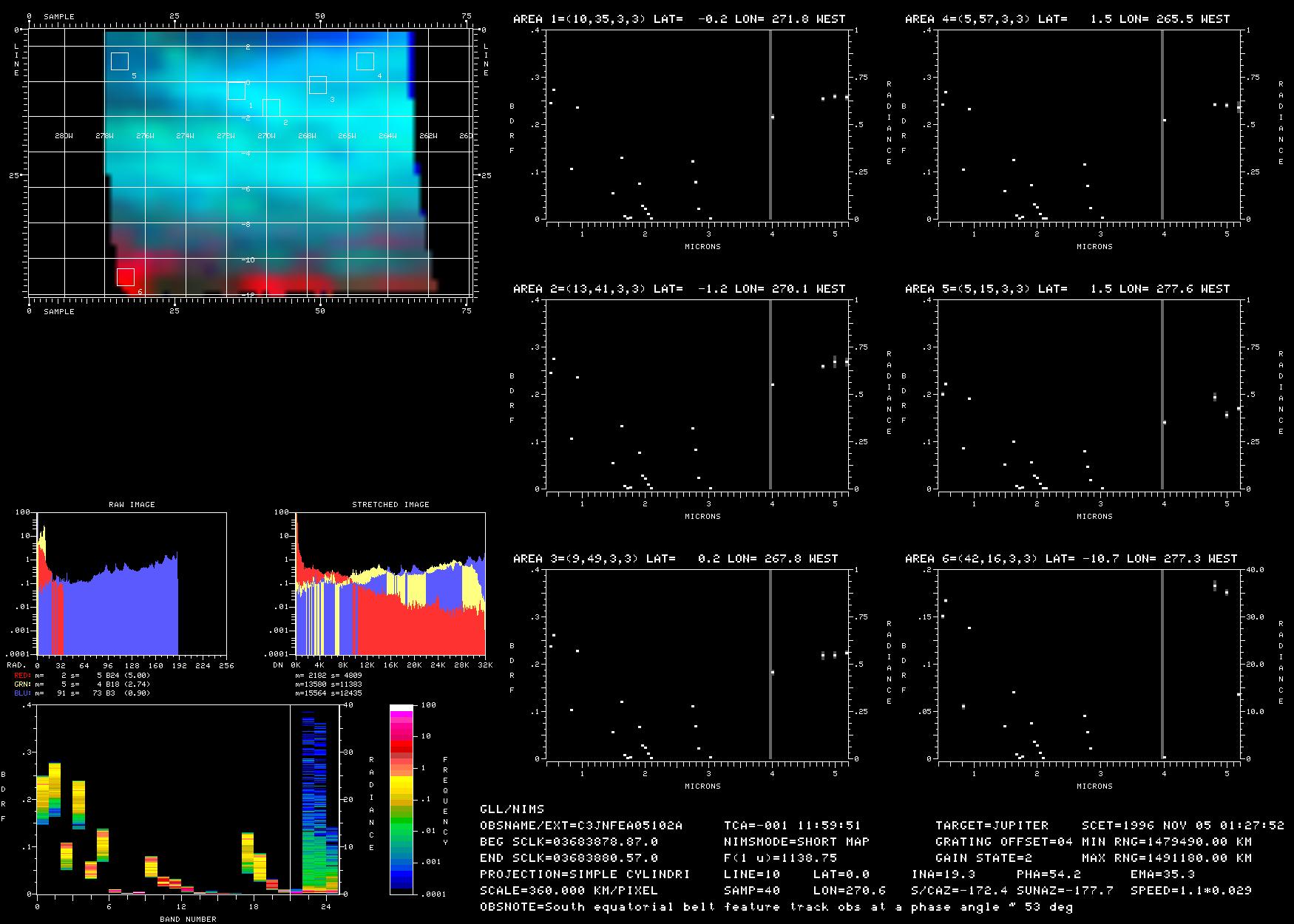Viewport: 1294px width, 924px height.
Task: Click 'NIMSMODE=SHORT MAP' text
Action: tap(796, 842)
